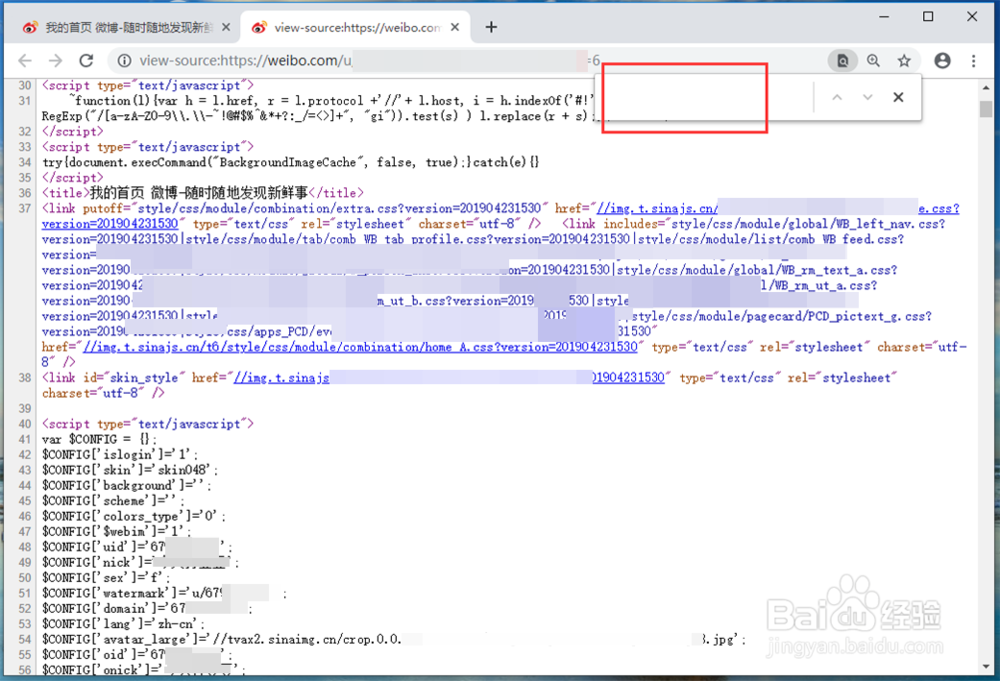This screenshot has width=1000, height=681.
Task: Open the skin_style //img.t.sinajs link
Action: [x=281, y=377]
